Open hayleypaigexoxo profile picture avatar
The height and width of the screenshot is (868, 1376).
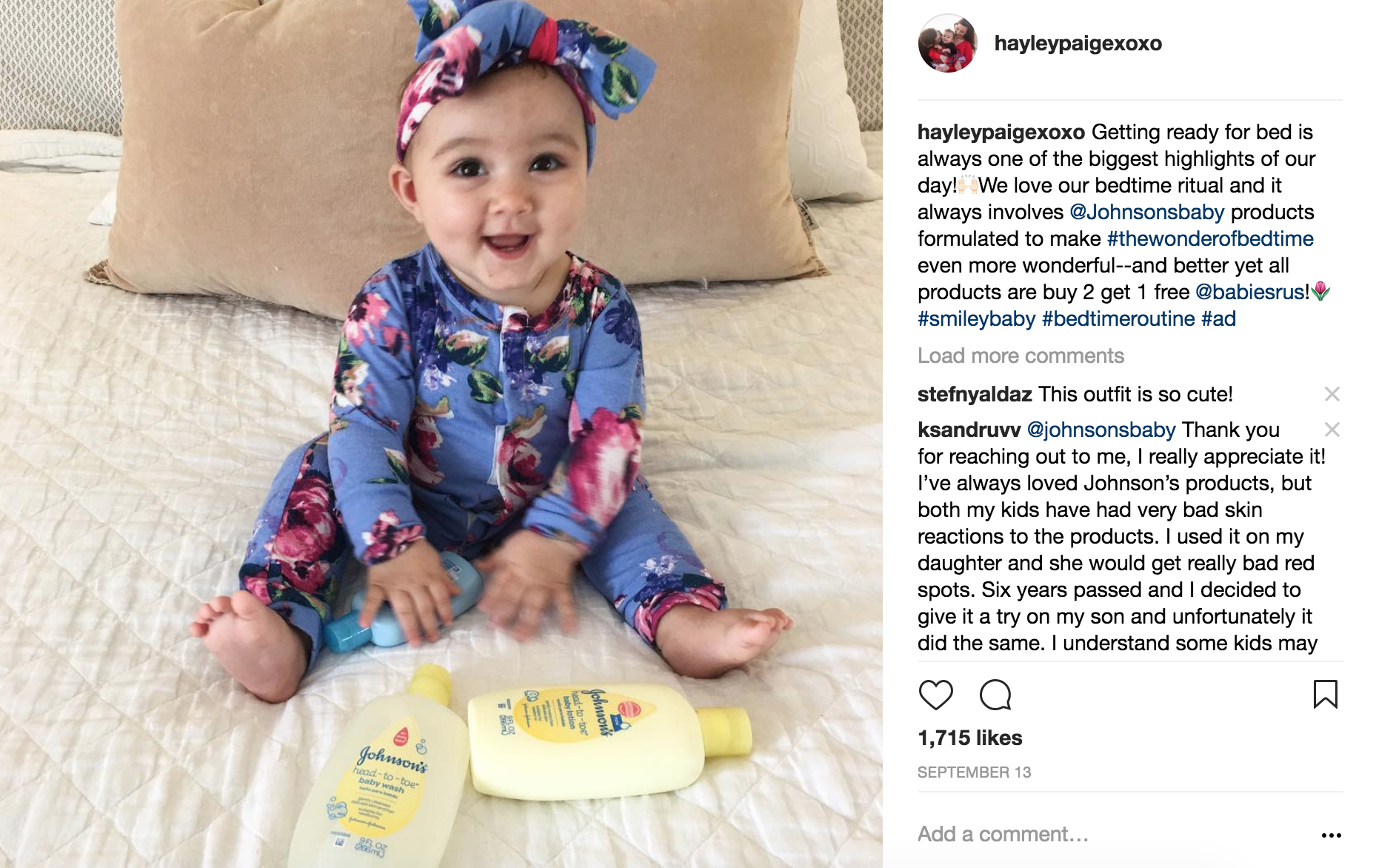tap(947, 43)
